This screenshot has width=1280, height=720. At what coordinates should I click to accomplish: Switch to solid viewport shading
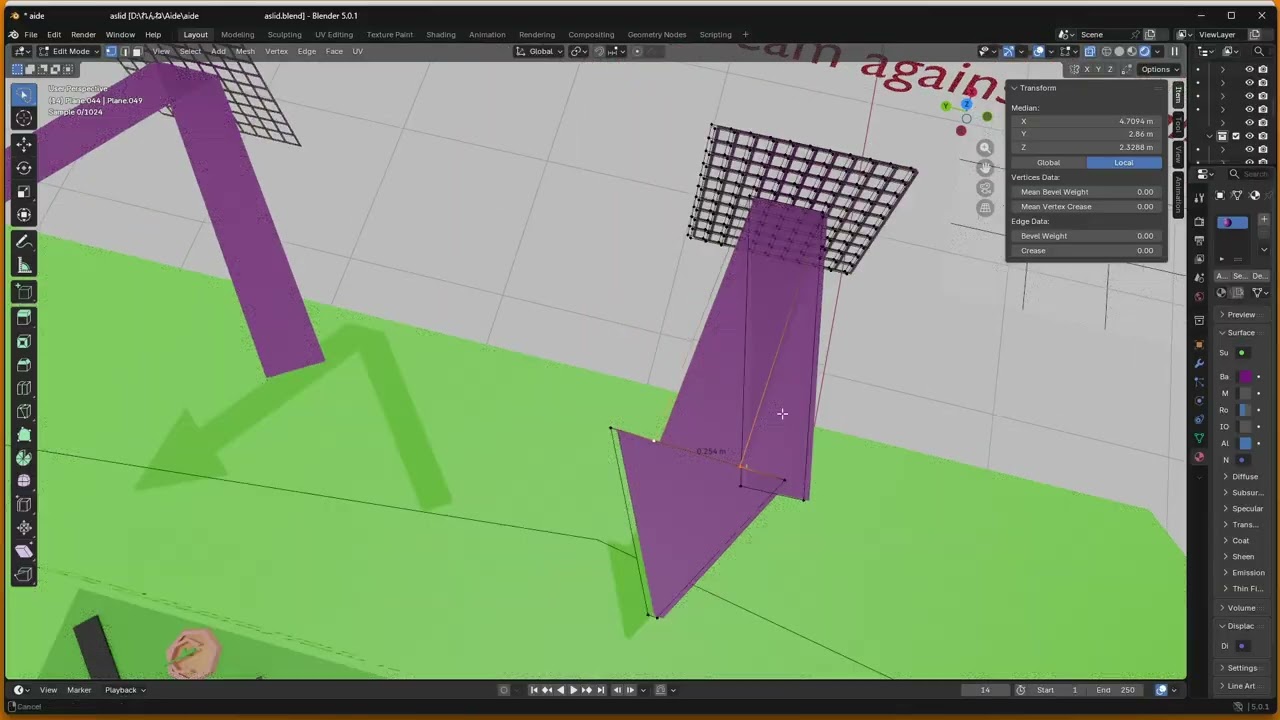(1119, 51)
